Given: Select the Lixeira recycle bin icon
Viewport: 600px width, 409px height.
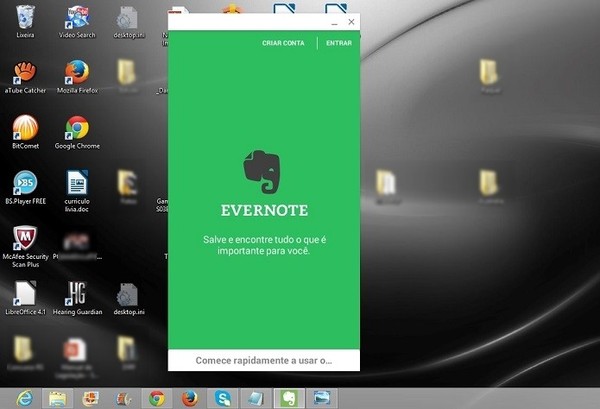Looking at the screenshot, I should tap(25, 21).
